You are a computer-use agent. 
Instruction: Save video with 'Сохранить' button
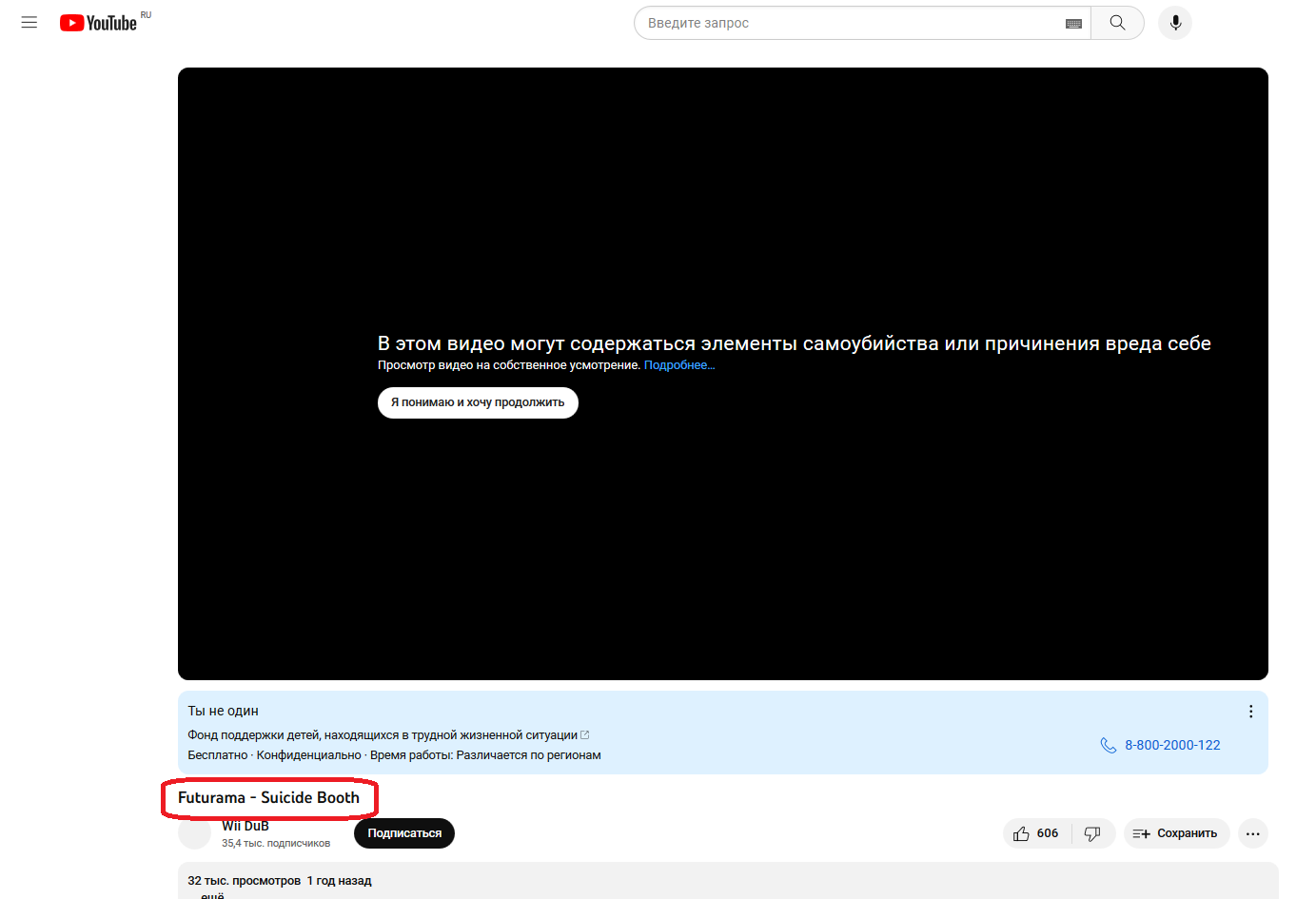(x=1176, y=833)
